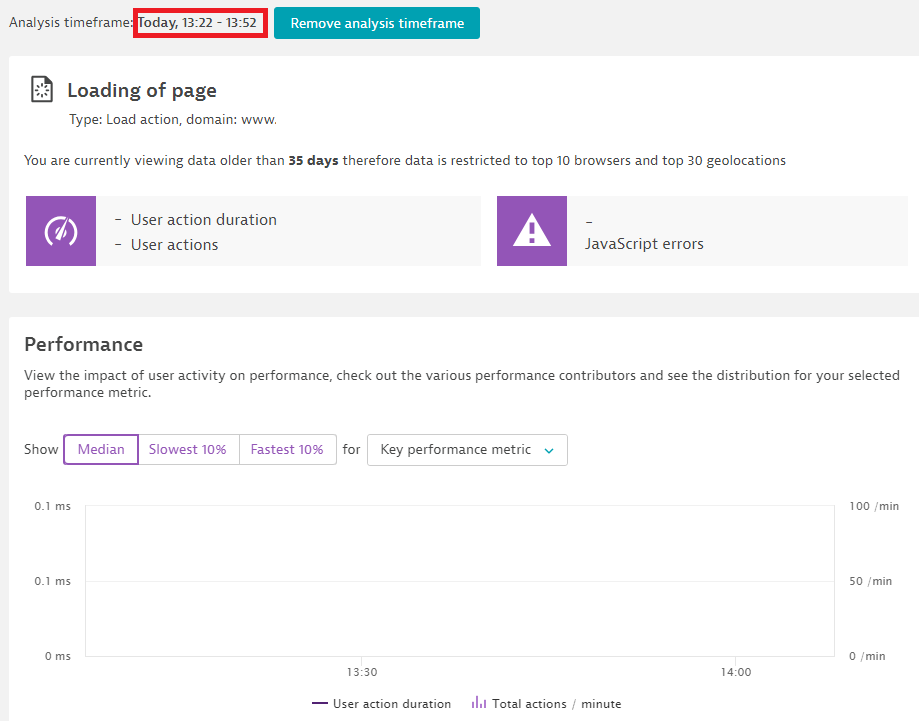Click the 13:30 time marker on the chart
This screenshot has width=919, height=721.
(x=362, y=673)
